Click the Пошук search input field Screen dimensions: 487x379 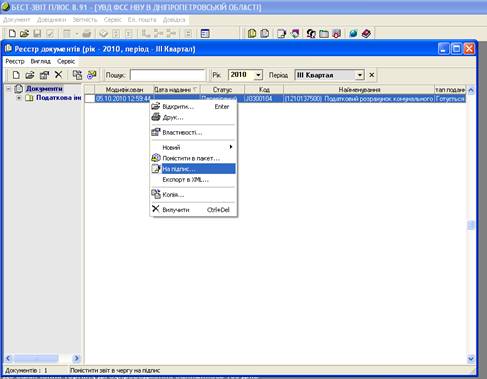coord(168,75)
